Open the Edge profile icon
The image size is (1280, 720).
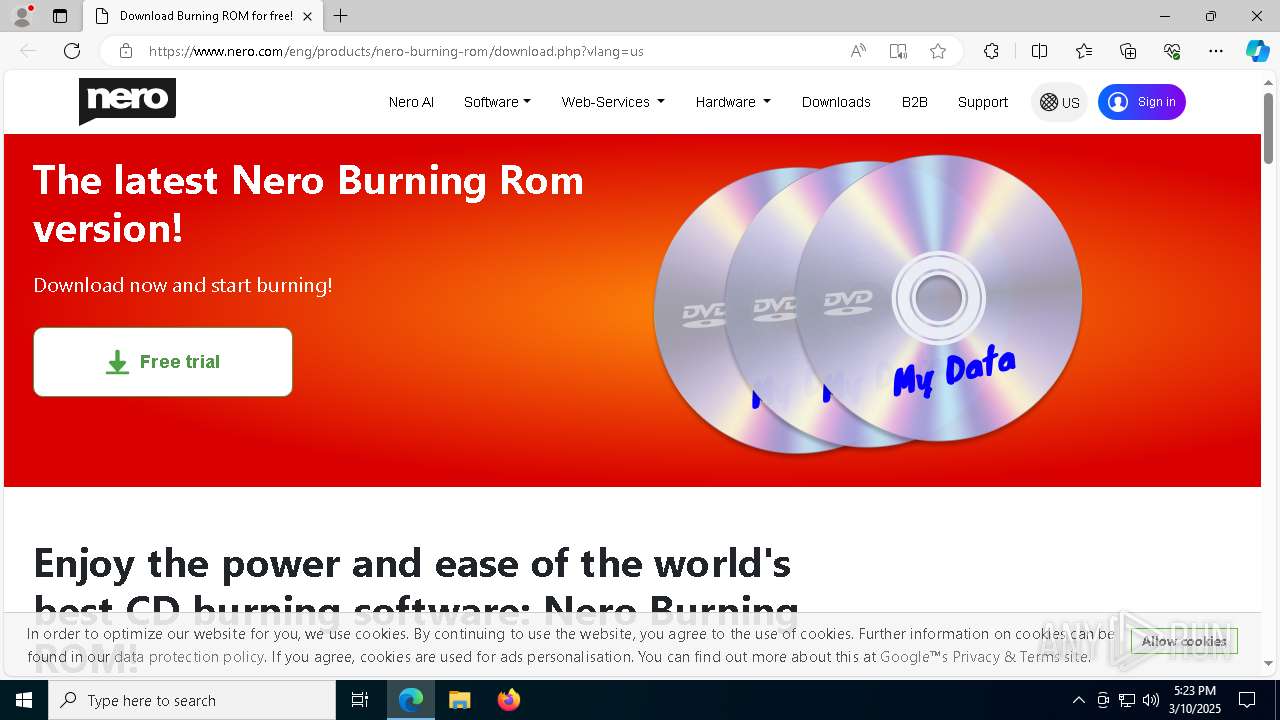pos(21,16)
